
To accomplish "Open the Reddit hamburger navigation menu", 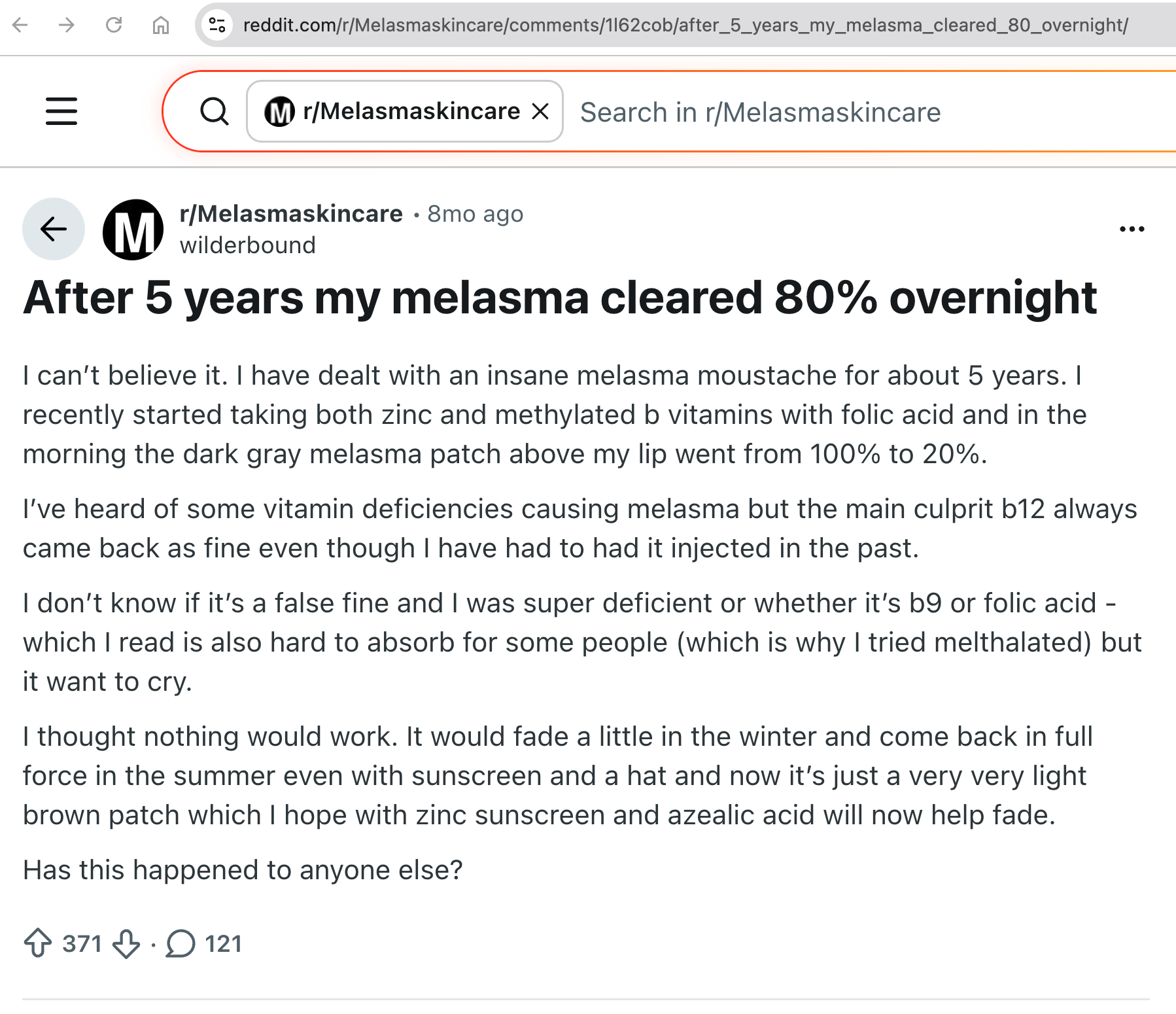I will pos(61,111).
